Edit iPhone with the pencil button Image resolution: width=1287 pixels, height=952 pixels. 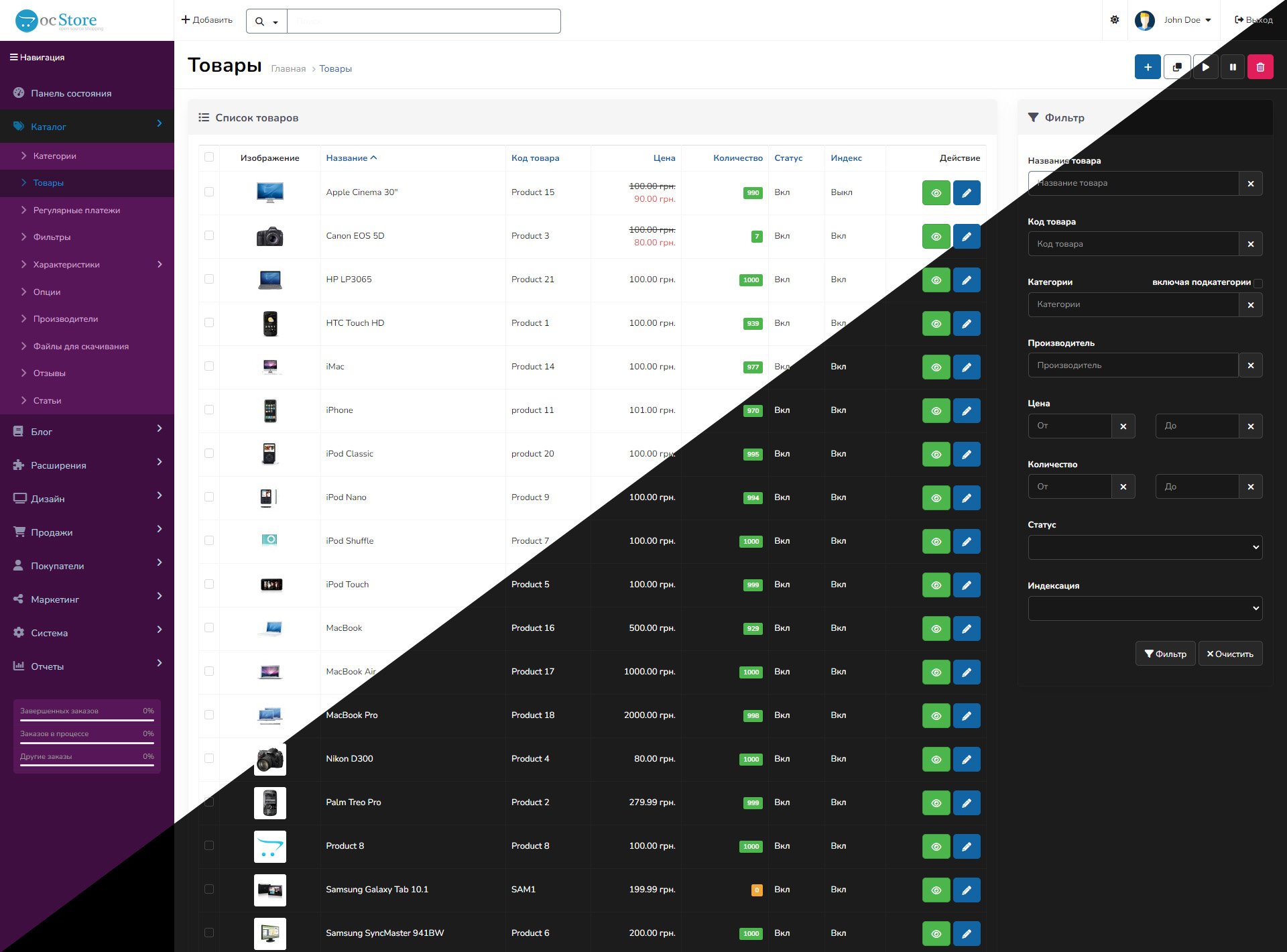[967, 411]
